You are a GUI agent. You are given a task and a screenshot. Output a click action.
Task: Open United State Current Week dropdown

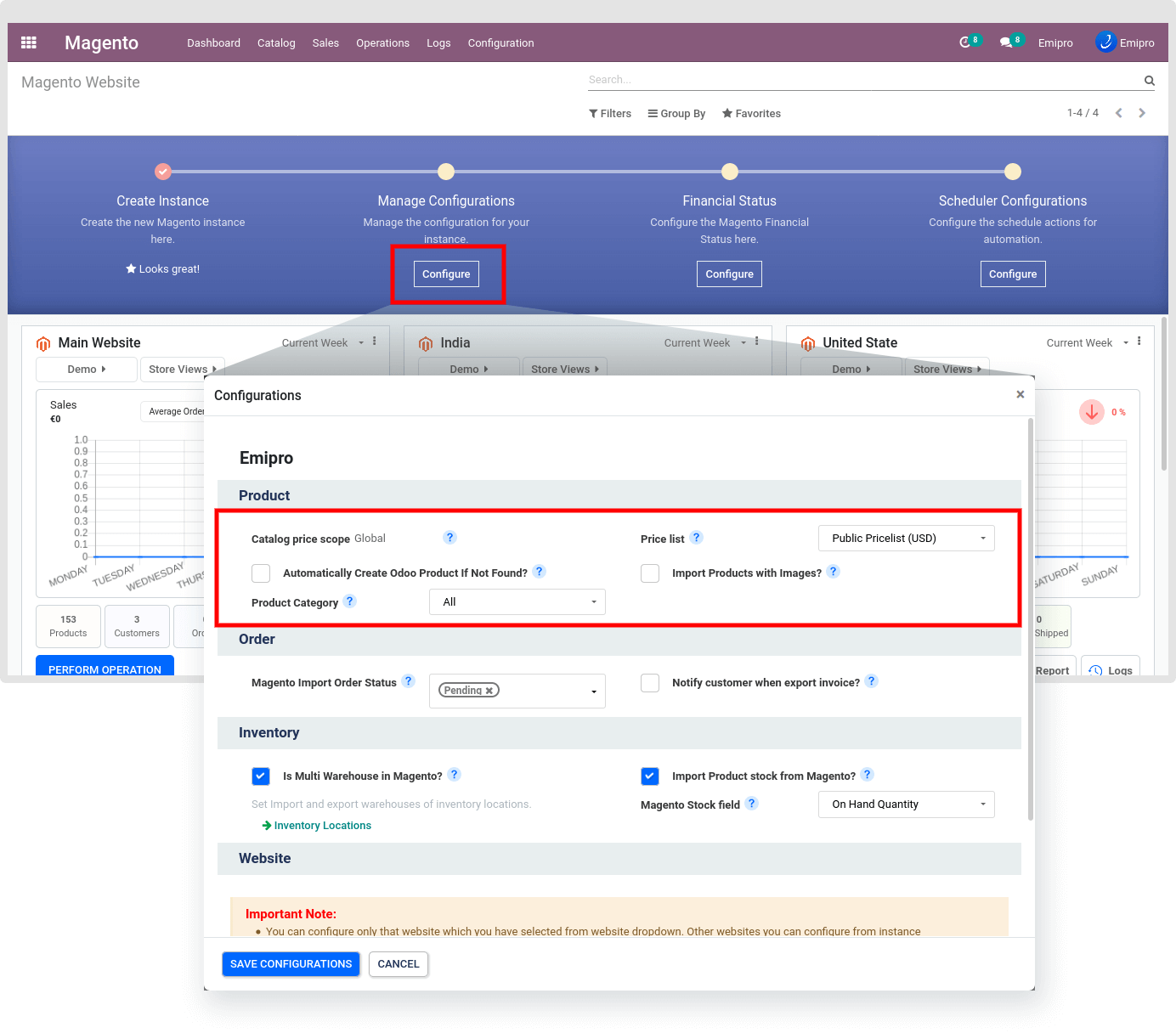[1087, 343]
